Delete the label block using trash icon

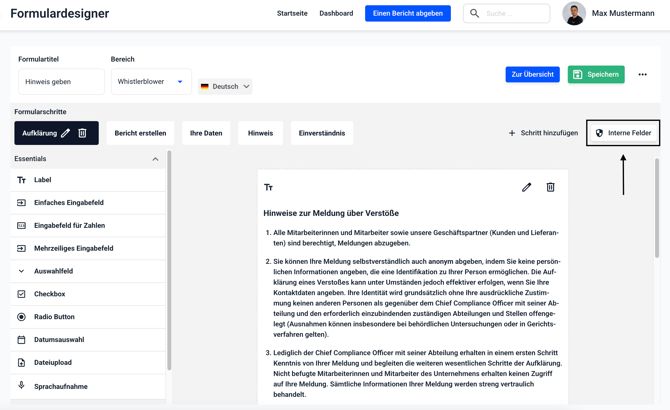coord(550,187)
